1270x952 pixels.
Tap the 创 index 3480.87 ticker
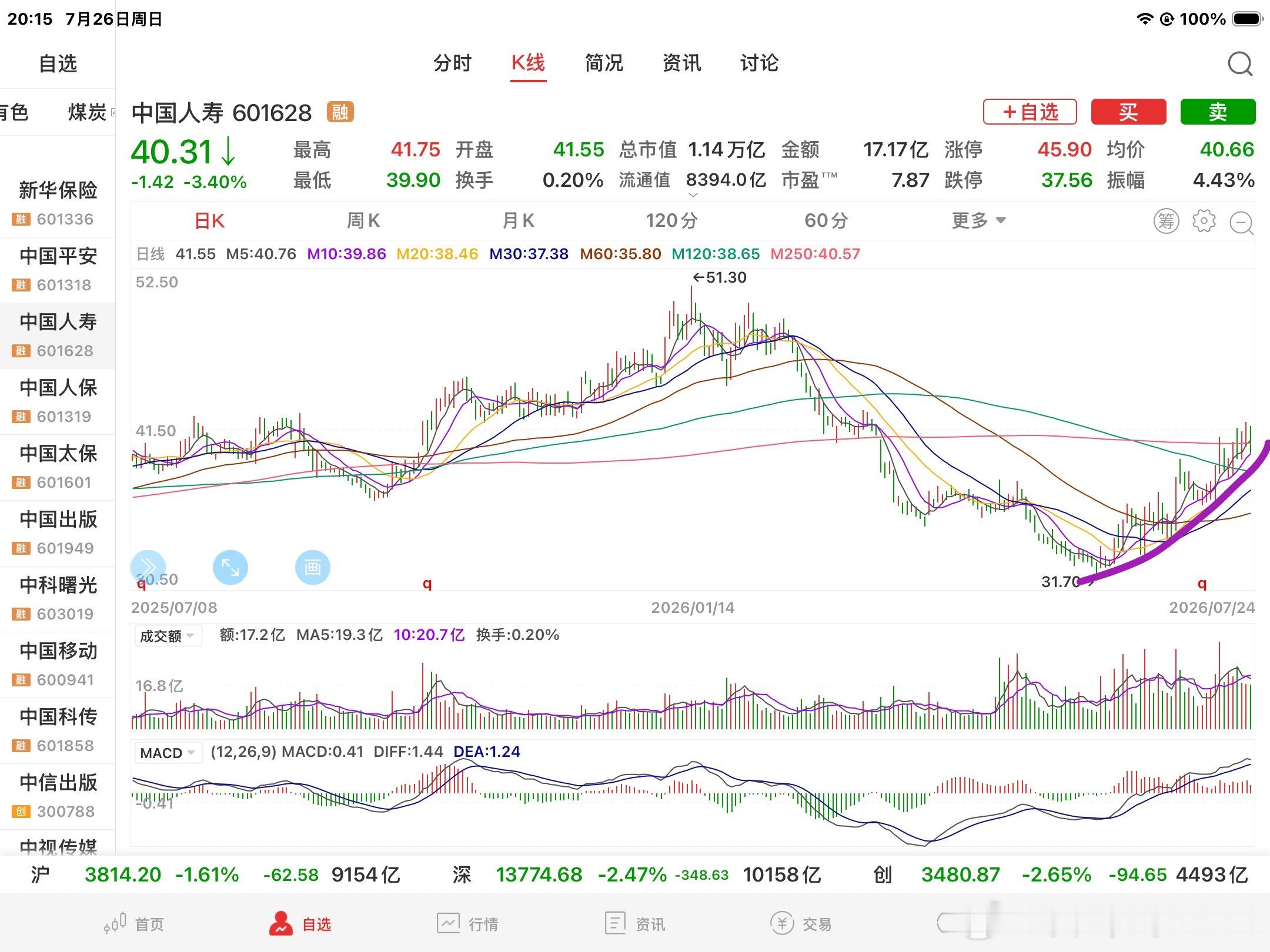[1060, 875]
